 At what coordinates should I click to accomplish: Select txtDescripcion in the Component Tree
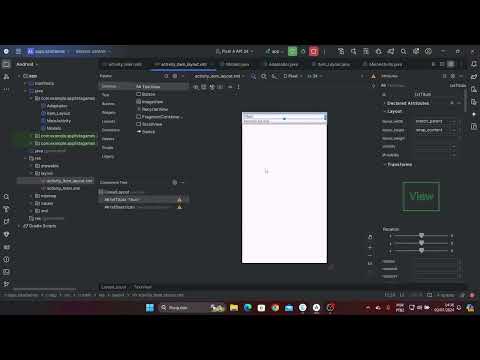pyautogui.click(x=119, y=207)
